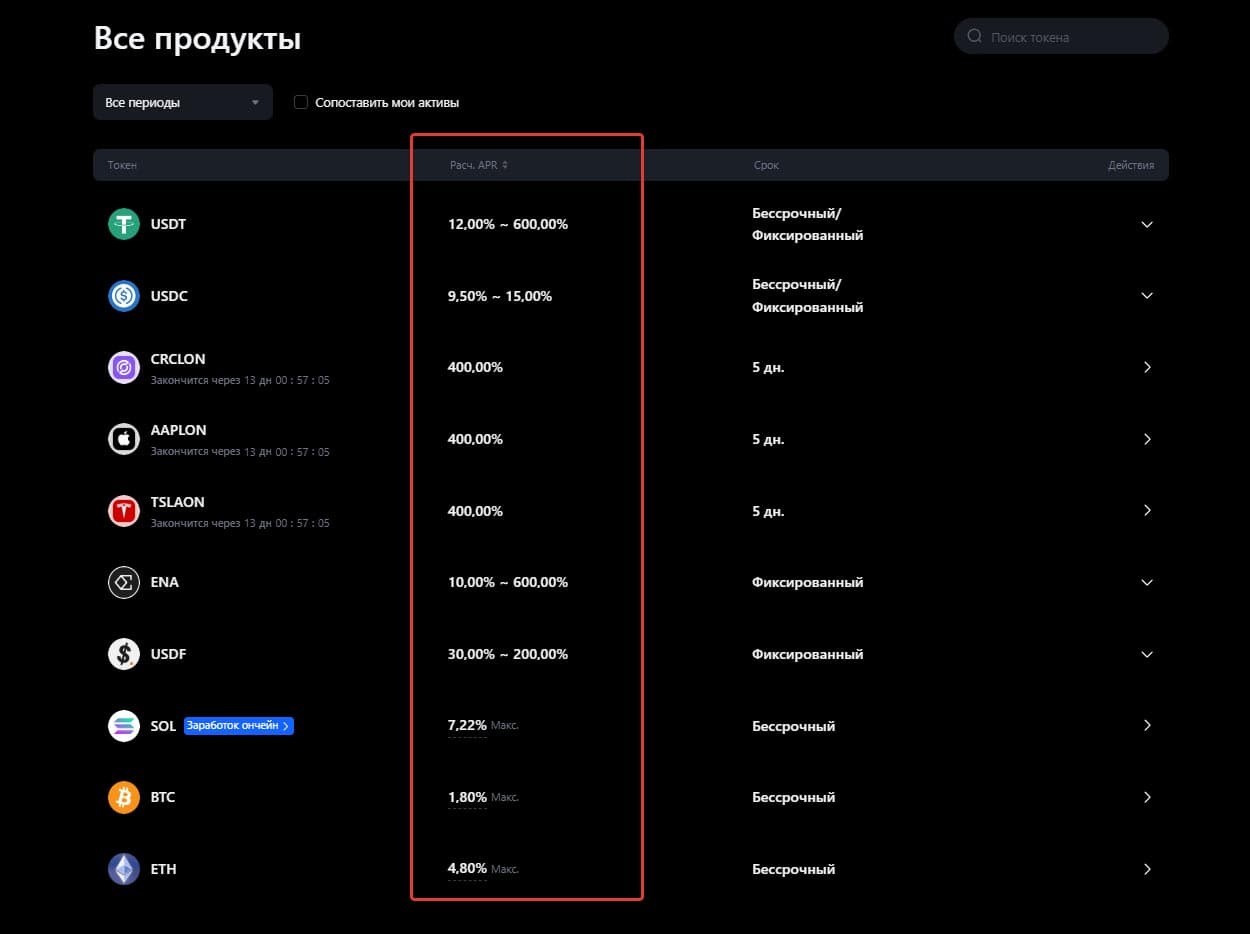The image size is (1250, 934).
Task: Click ENA APR value 10,00% ~ 600,00%
Action: point(508,582)
